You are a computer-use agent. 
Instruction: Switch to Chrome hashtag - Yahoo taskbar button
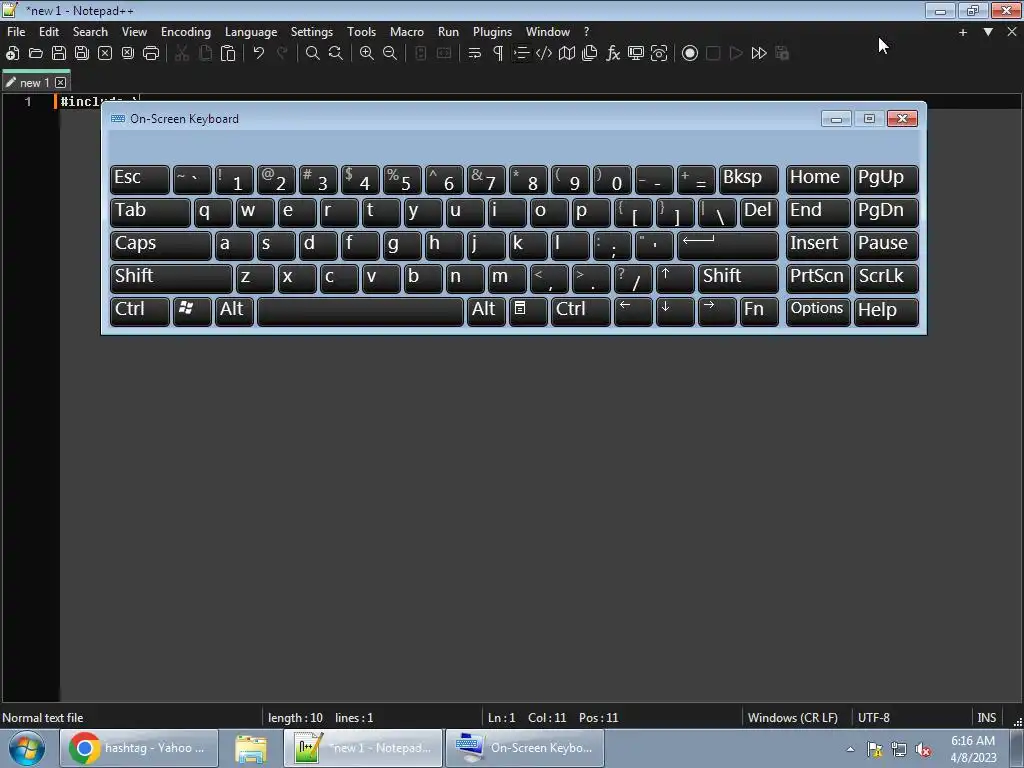(x=138, y=748)
